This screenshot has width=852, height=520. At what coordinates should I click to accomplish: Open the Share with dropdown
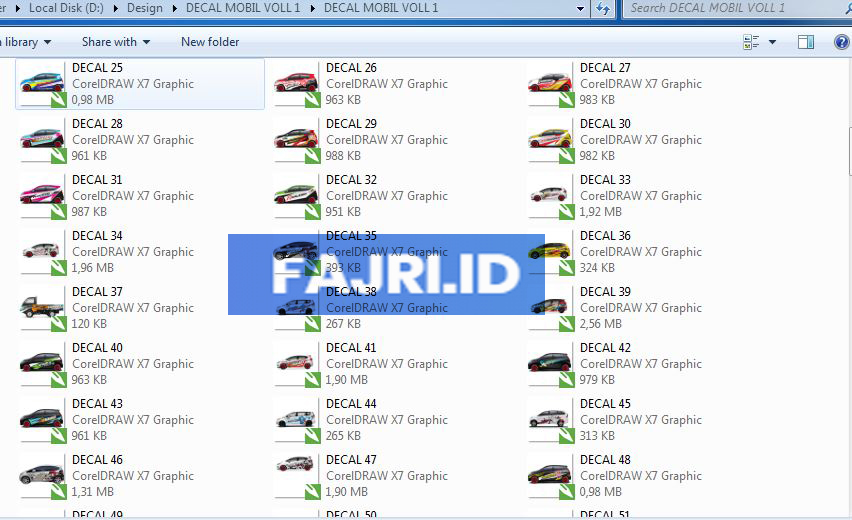coord(116,42)
